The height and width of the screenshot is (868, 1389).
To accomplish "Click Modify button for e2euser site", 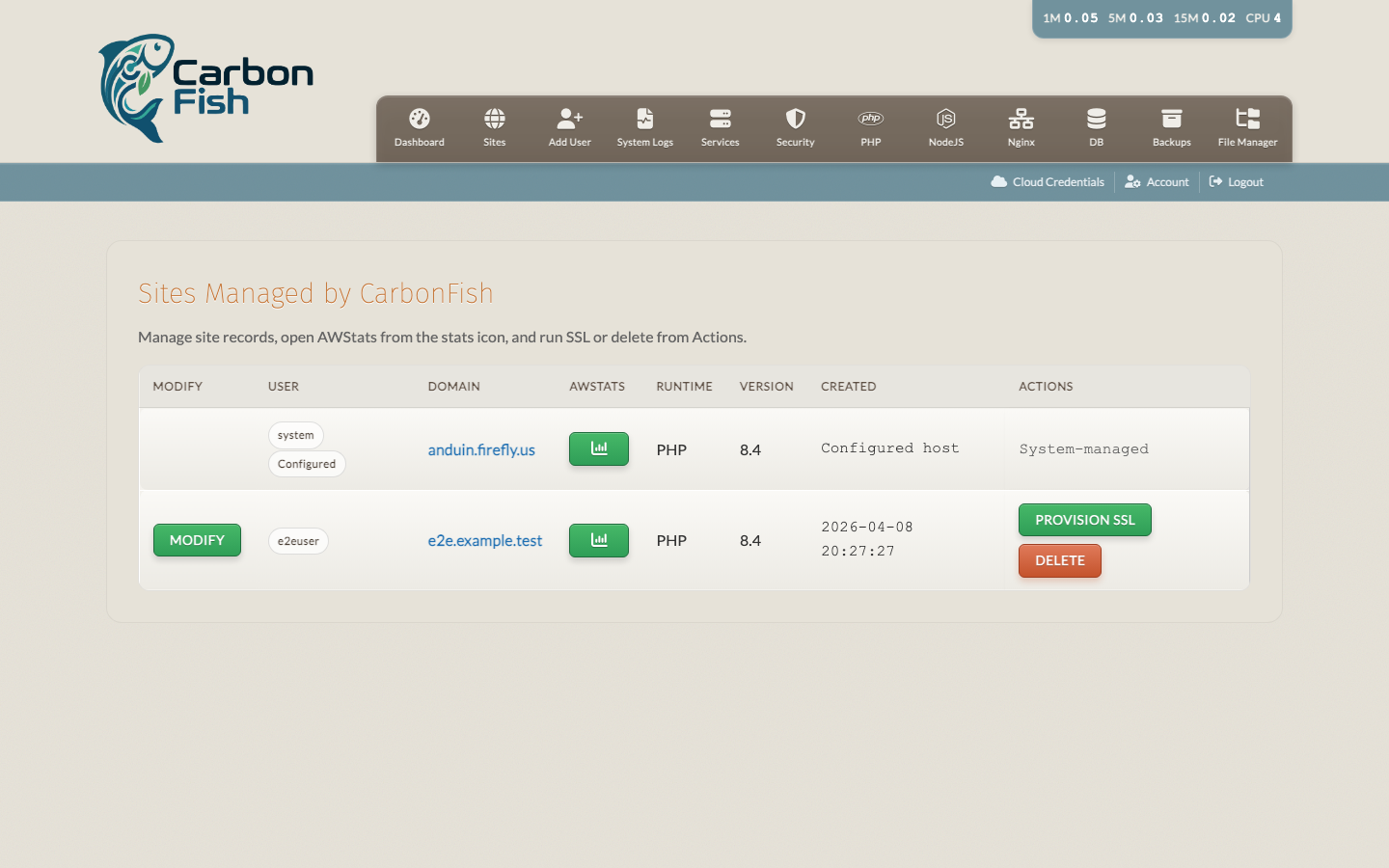I will (x=197, y=540).
